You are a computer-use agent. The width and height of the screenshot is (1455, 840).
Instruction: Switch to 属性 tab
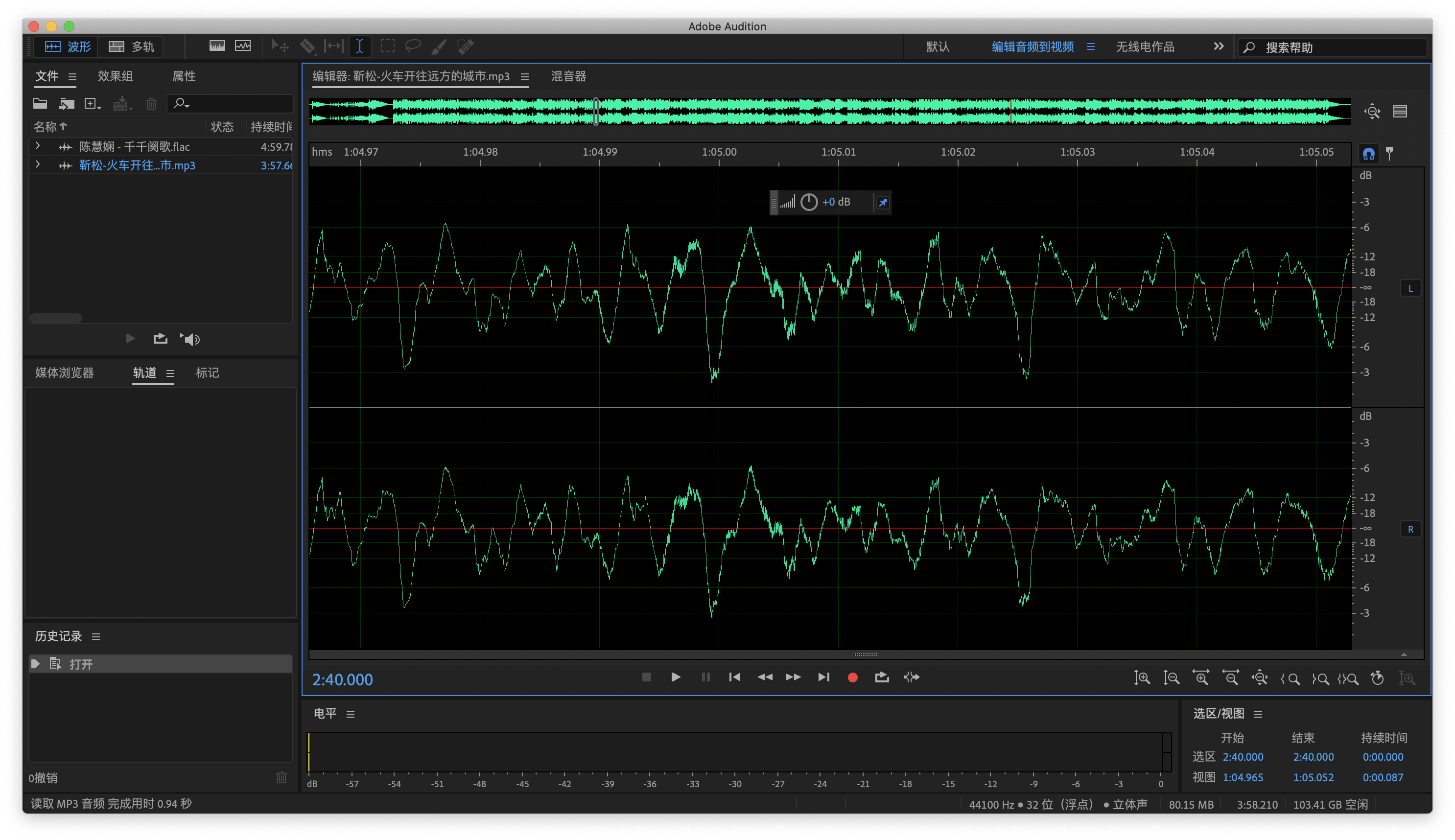click(184, 76)
